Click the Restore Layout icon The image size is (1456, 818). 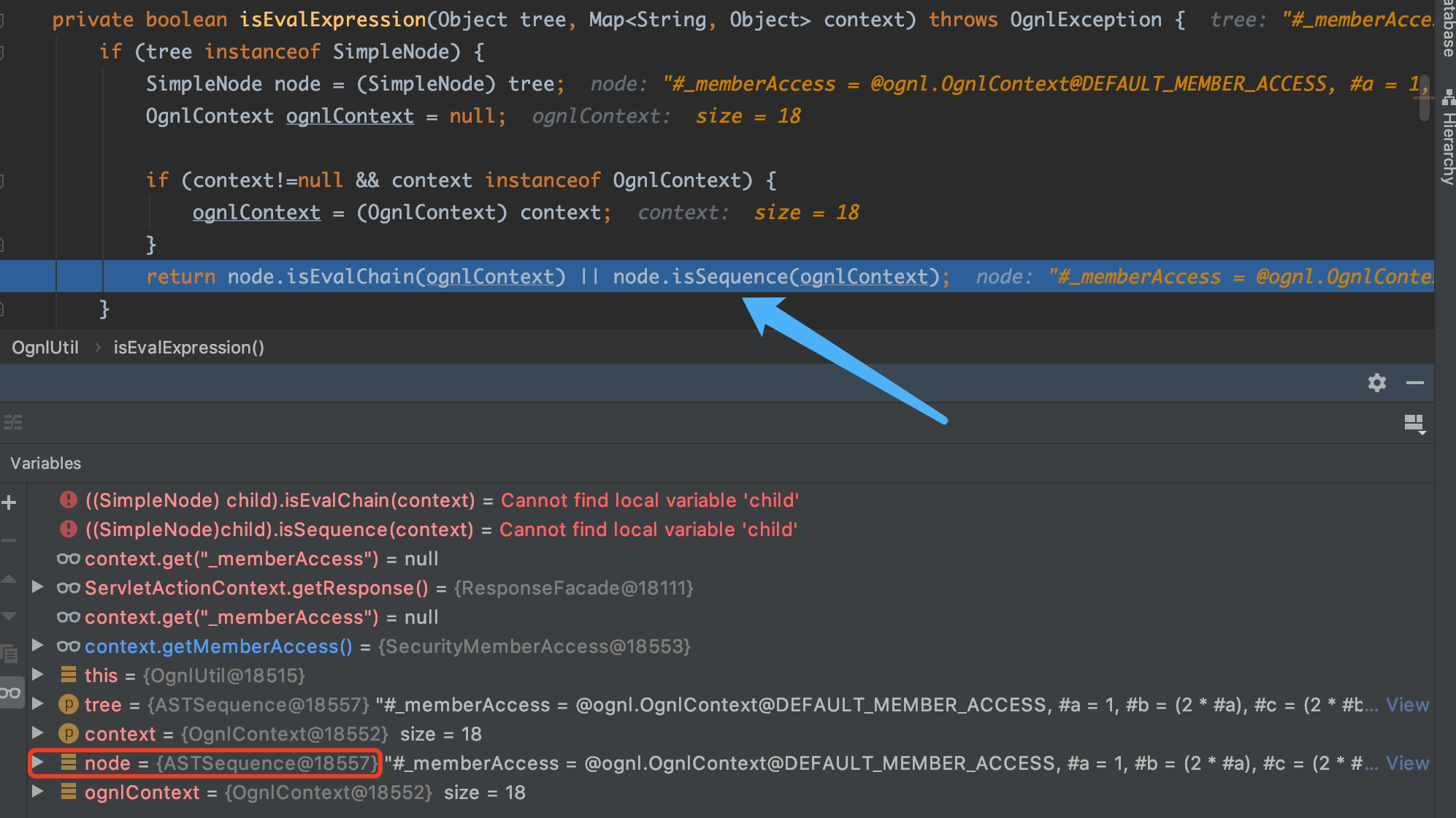pyautogui.click(x=1414, y=424)
